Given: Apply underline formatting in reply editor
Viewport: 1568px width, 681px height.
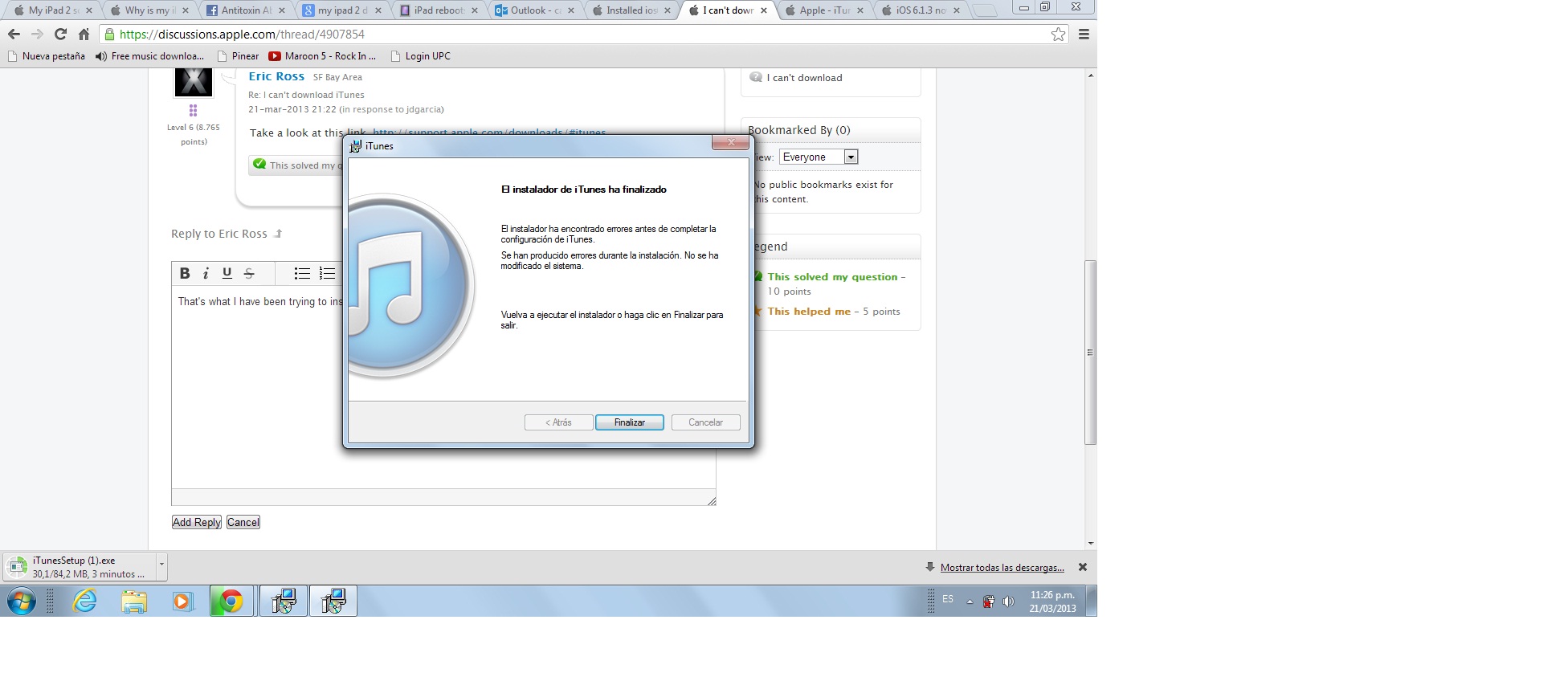Looking at the screenshot, I should 227,273.
